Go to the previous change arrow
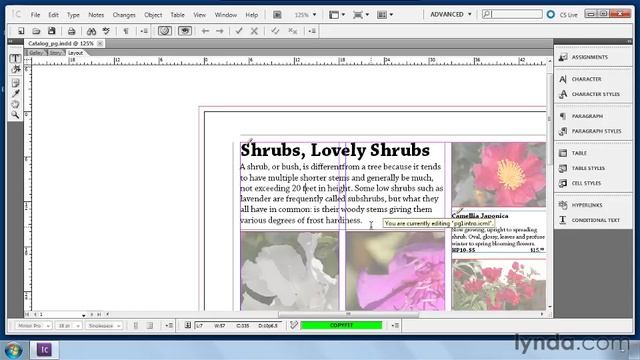 point(205,31)
